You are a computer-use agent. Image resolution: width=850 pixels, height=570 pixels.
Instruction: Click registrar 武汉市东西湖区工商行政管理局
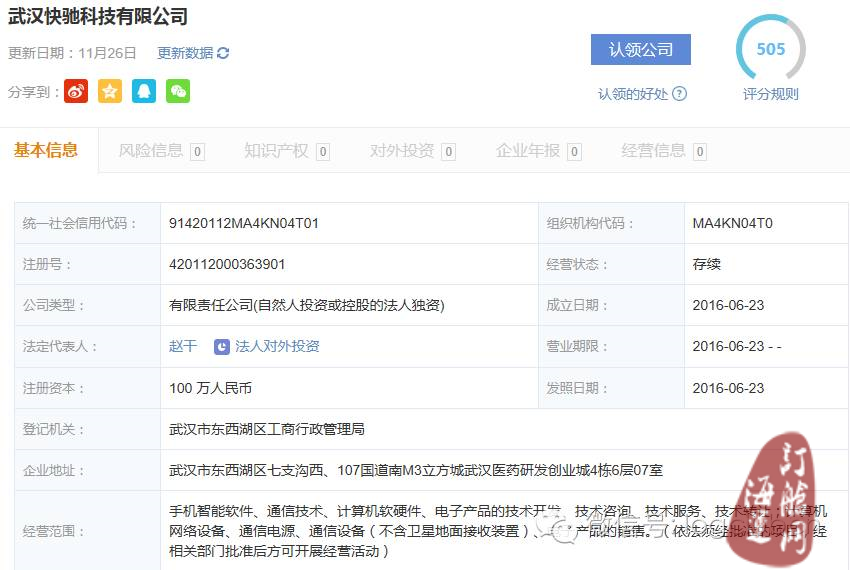[267, 429]
